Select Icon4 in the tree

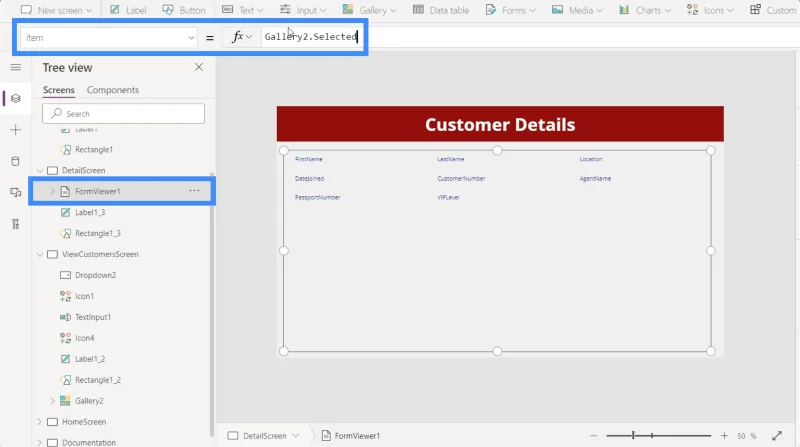click(85, 338)
